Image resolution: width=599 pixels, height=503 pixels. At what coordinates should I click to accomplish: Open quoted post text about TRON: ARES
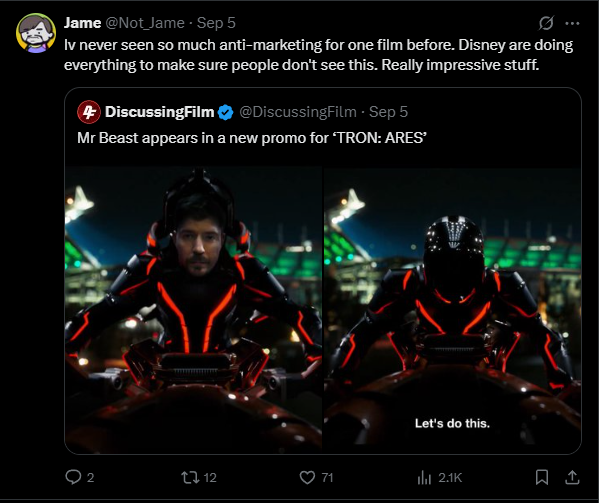252,138
